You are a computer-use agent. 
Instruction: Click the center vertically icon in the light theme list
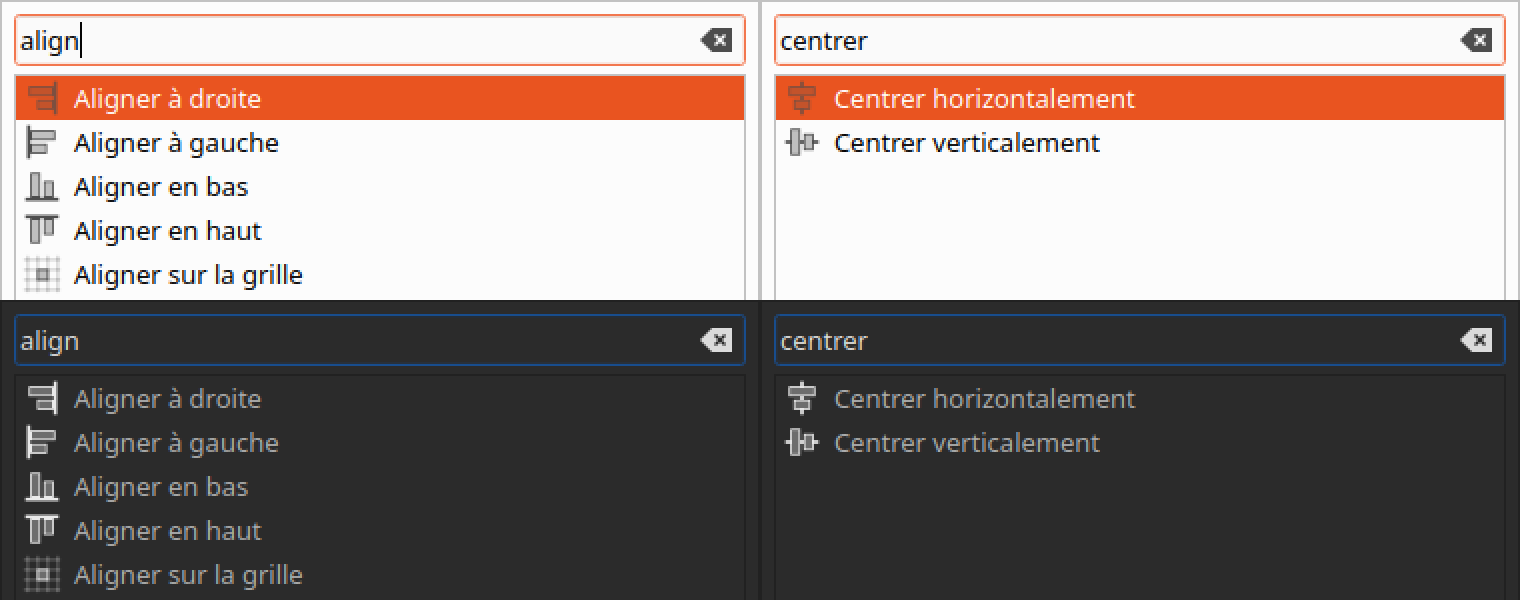802,143
